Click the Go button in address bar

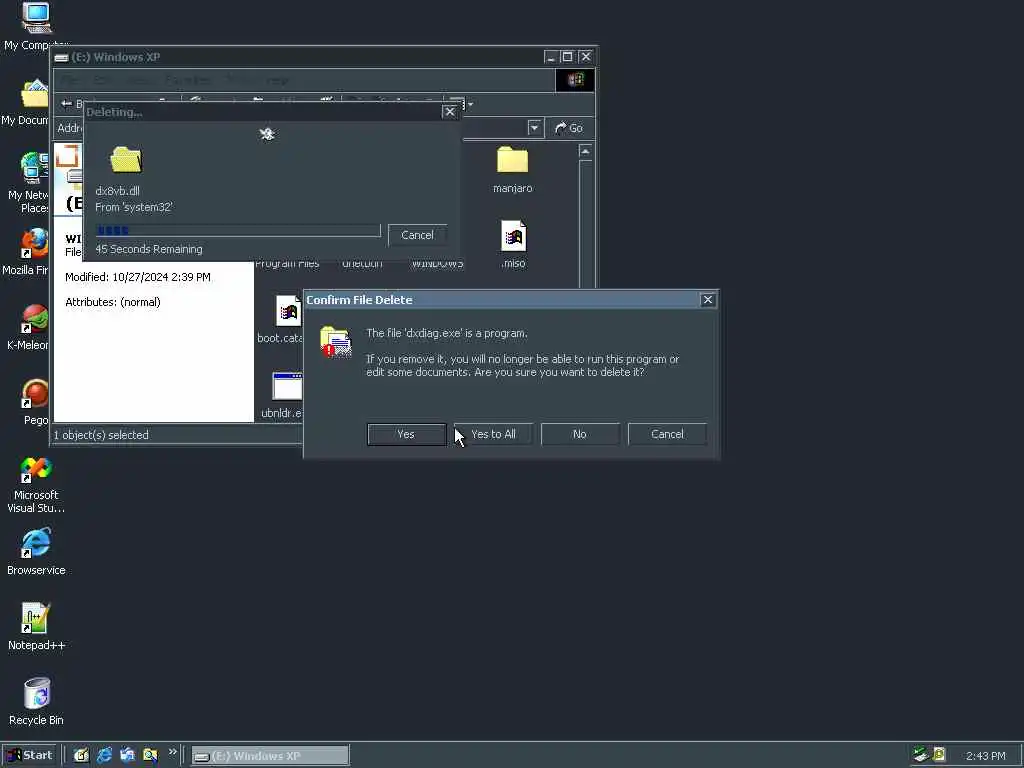569,128
